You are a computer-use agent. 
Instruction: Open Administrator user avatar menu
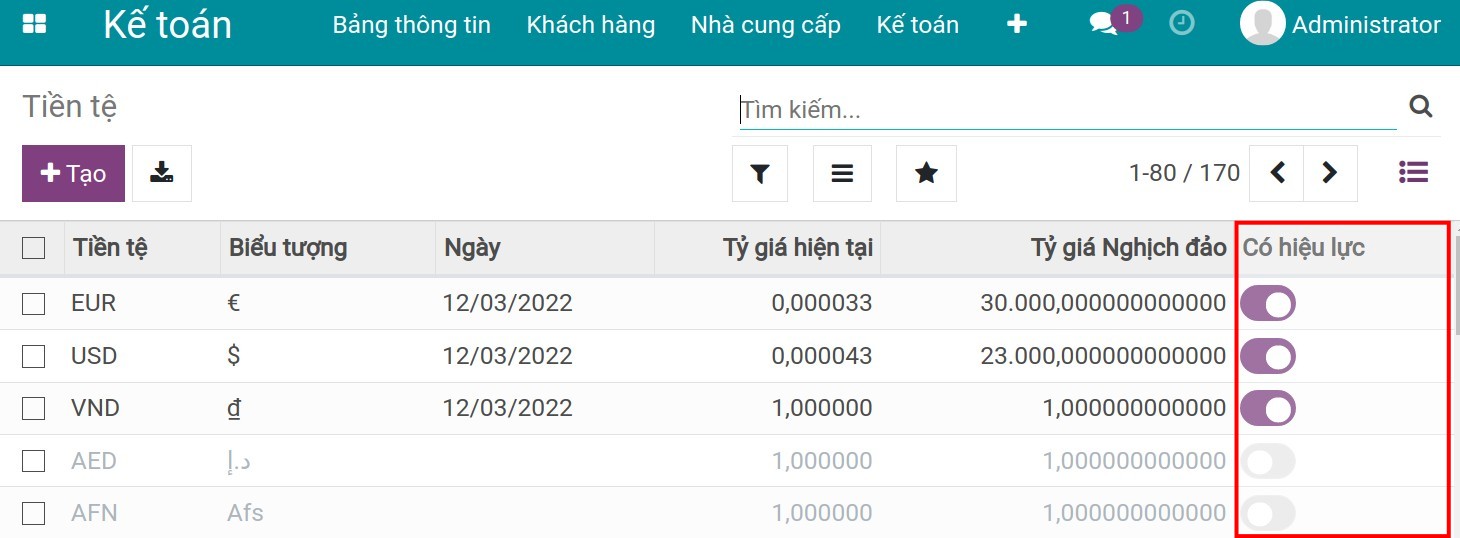click(1262, 23)
